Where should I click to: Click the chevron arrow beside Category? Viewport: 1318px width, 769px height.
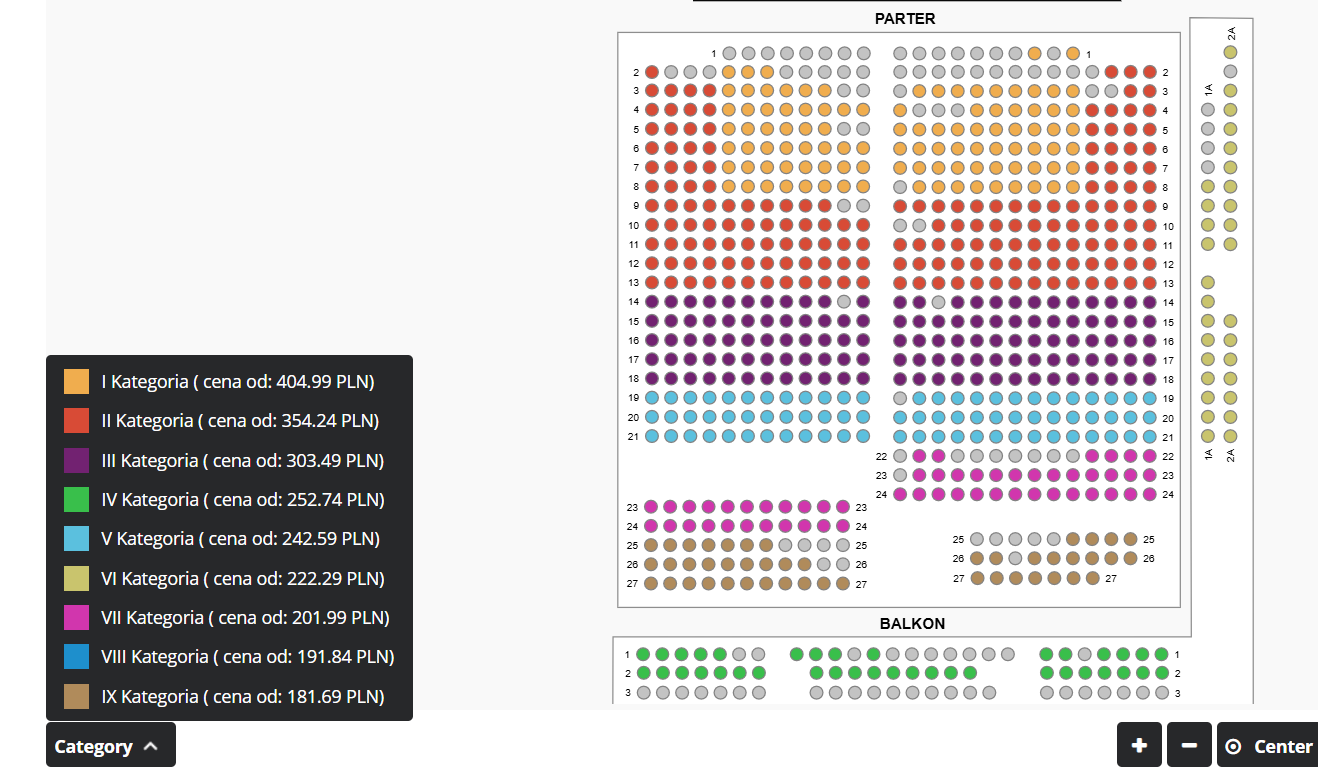[151, 746]
